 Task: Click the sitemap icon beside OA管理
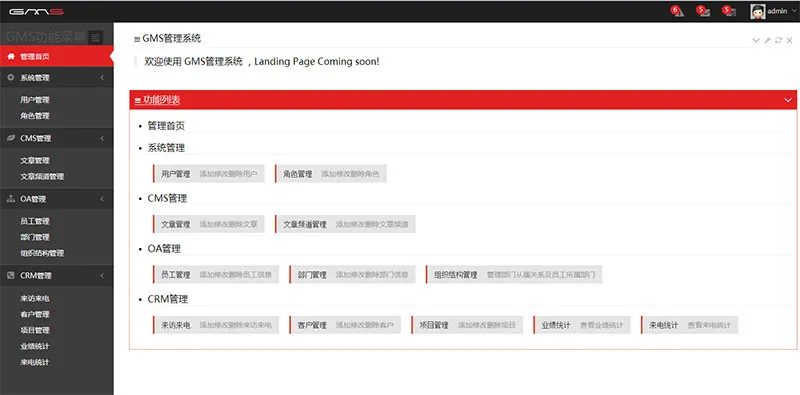pyautogui.click(x=11, y=199)
